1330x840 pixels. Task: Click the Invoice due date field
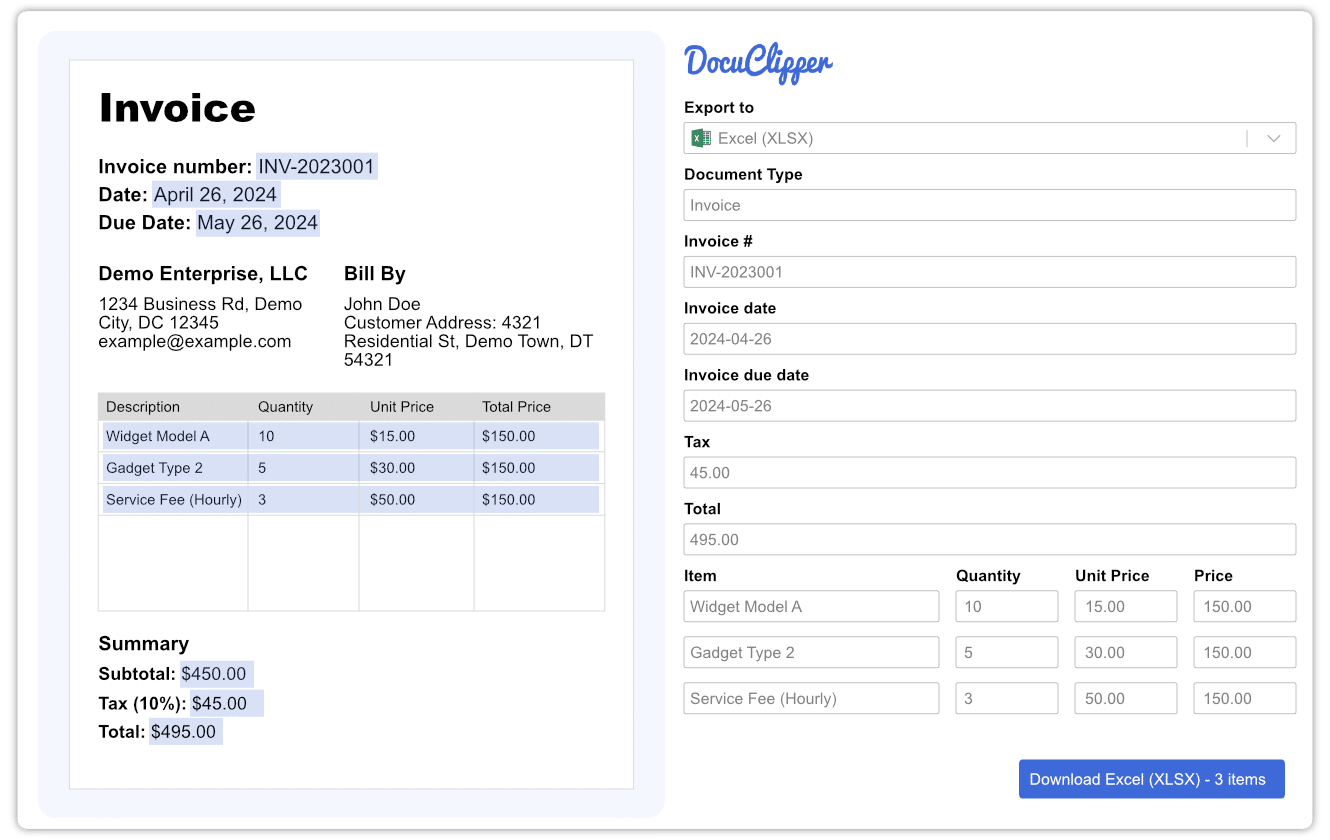point(990,405)
